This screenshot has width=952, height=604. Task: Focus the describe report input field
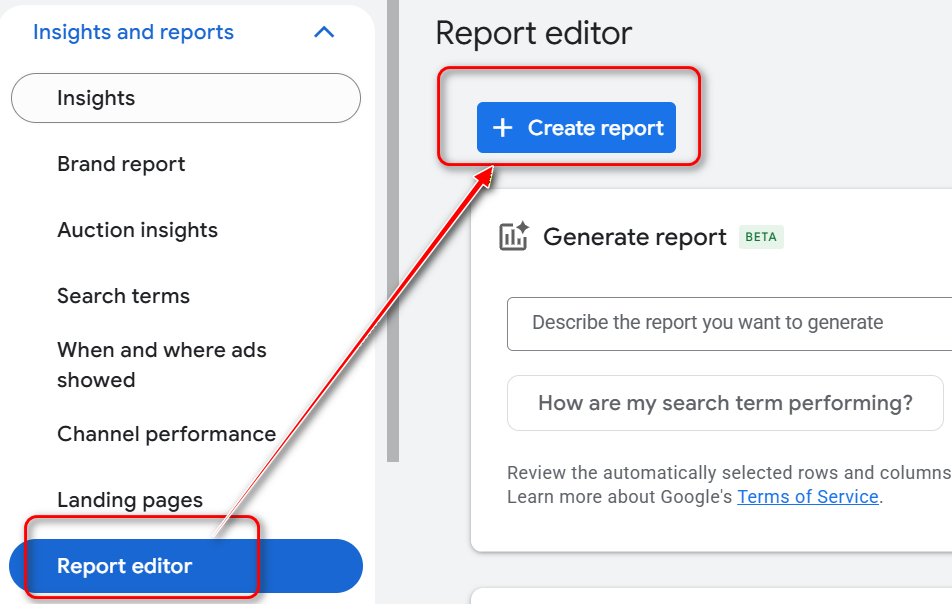pos(729,324)
